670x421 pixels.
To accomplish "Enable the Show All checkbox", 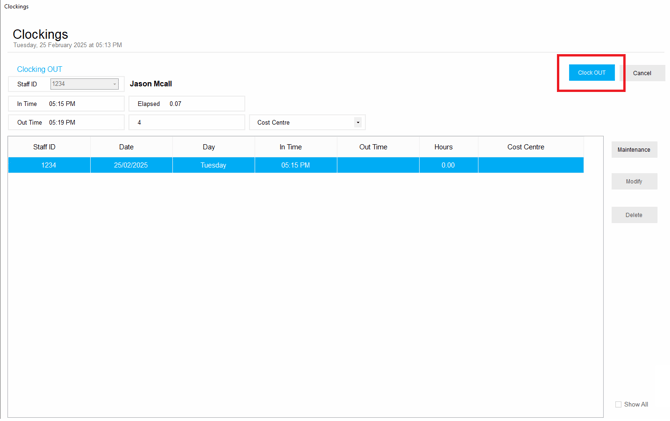I will tap(618, 405).
